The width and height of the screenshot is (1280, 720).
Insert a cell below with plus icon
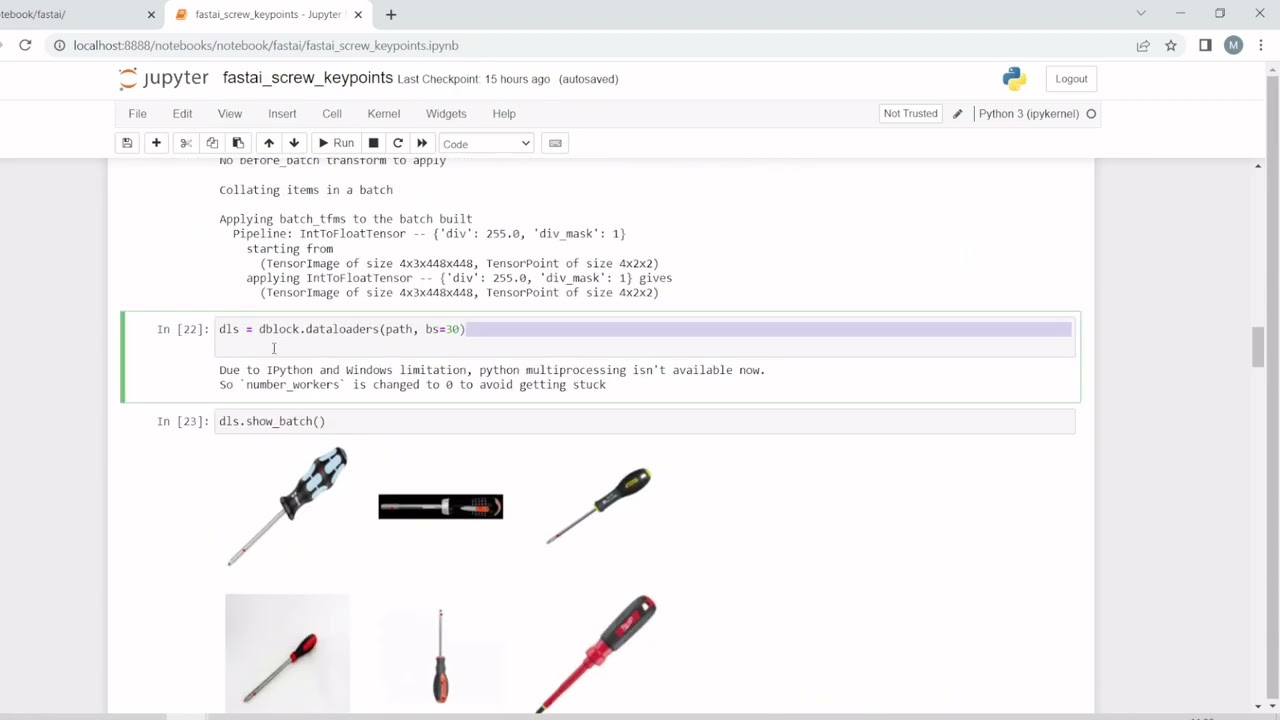[156, 143]
